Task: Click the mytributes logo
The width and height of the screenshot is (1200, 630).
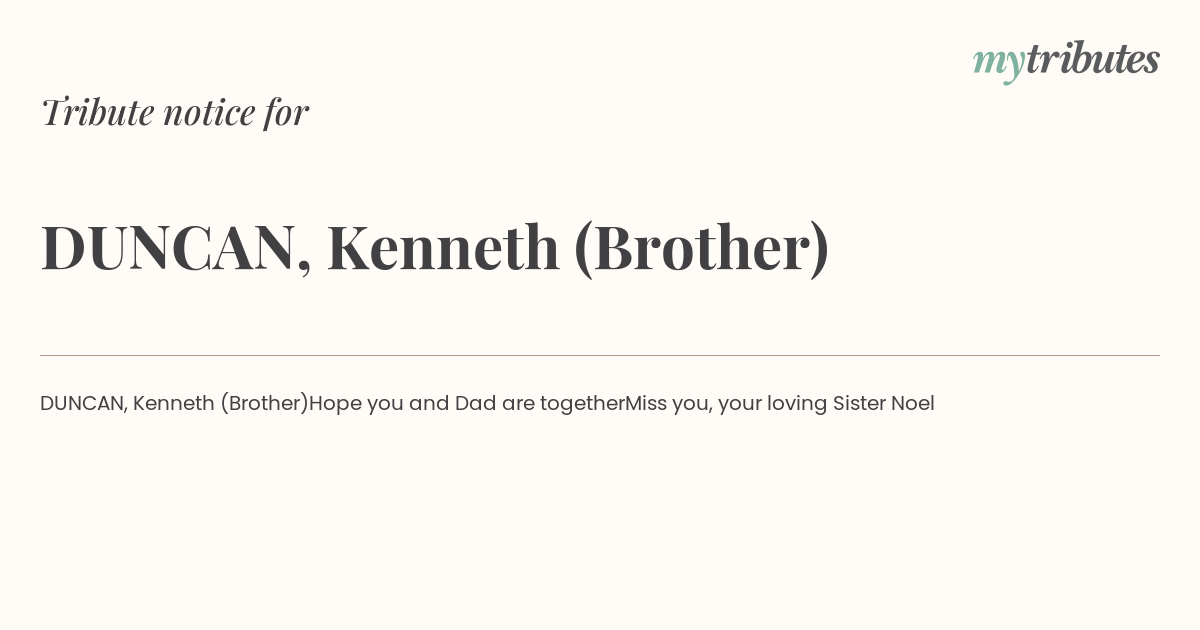Action: 1066,61
